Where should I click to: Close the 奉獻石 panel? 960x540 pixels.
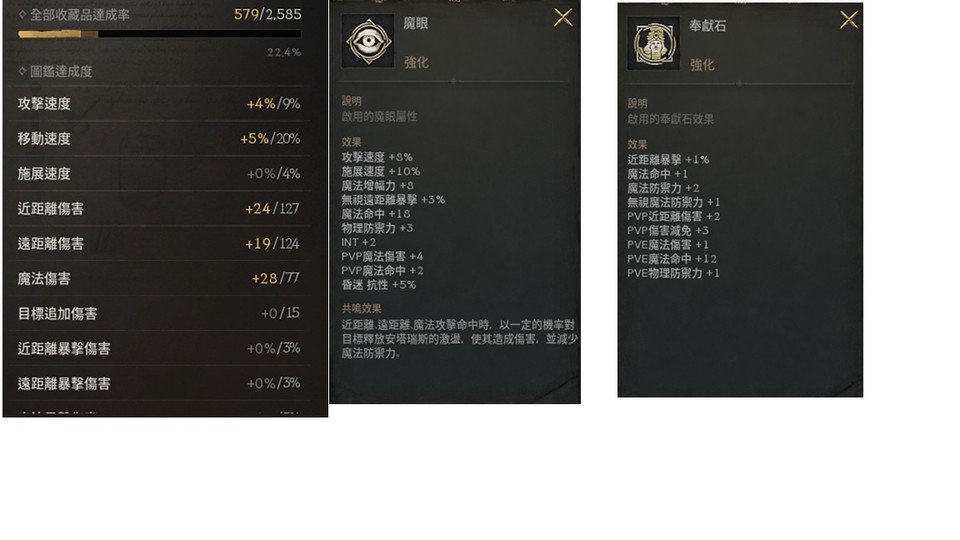tap(849, 20)
